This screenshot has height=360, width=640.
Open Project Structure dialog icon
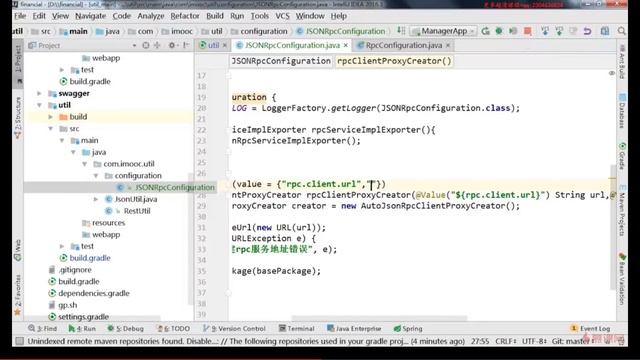[604, 31]
